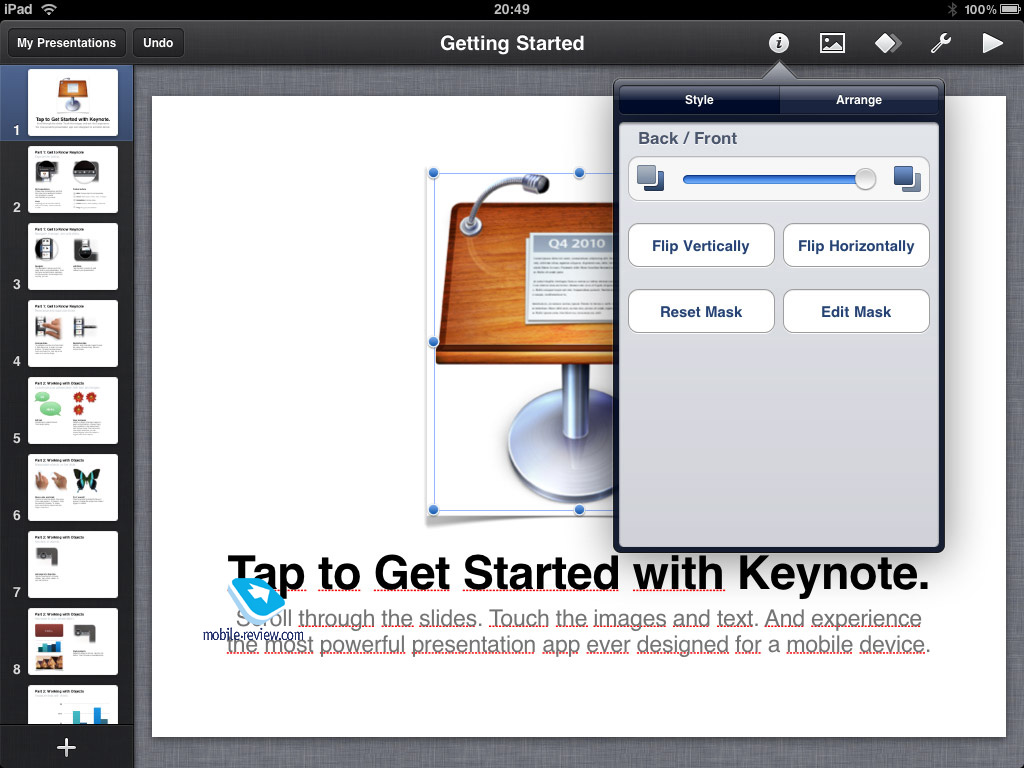Tap the Undo button

pos(158,43)
